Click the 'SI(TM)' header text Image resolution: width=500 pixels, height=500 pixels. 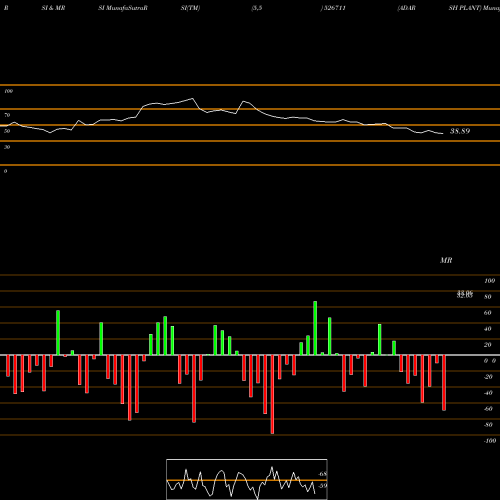tap(190, 8)
